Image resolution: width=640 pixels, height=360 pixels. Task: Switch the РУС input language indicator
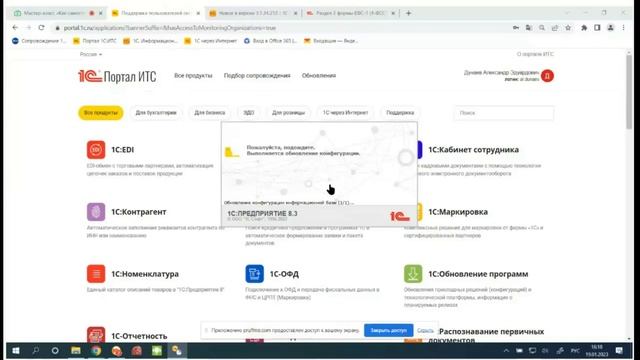(575, 351)
